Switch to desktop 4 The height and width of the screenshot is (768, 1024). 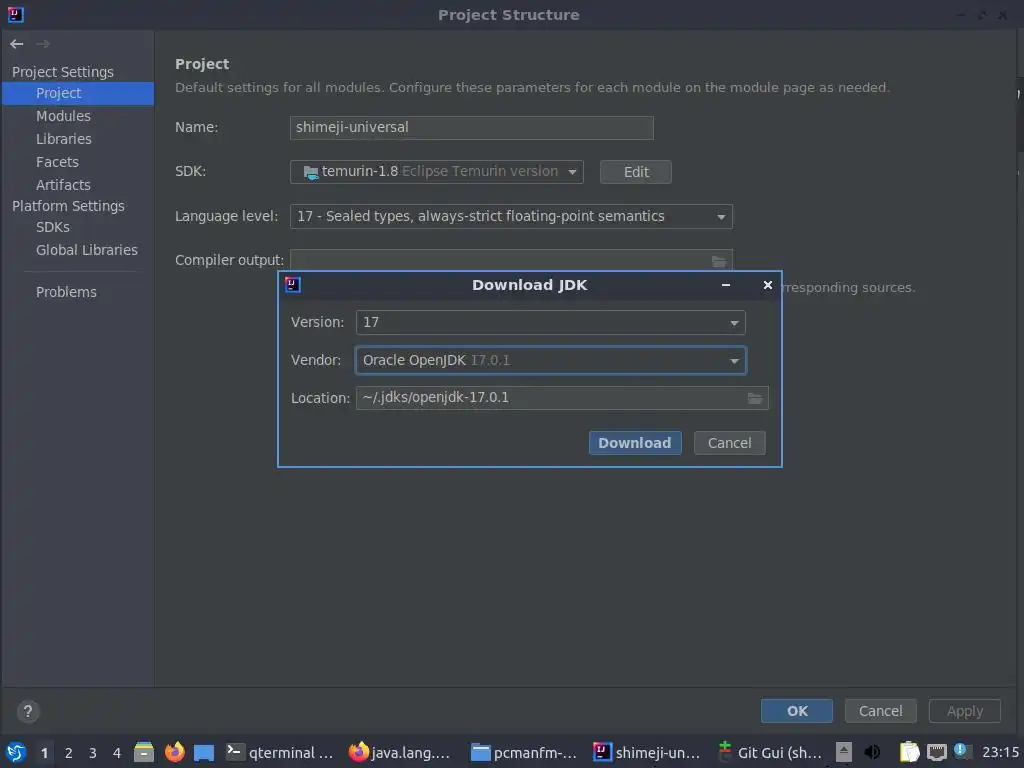117,752
